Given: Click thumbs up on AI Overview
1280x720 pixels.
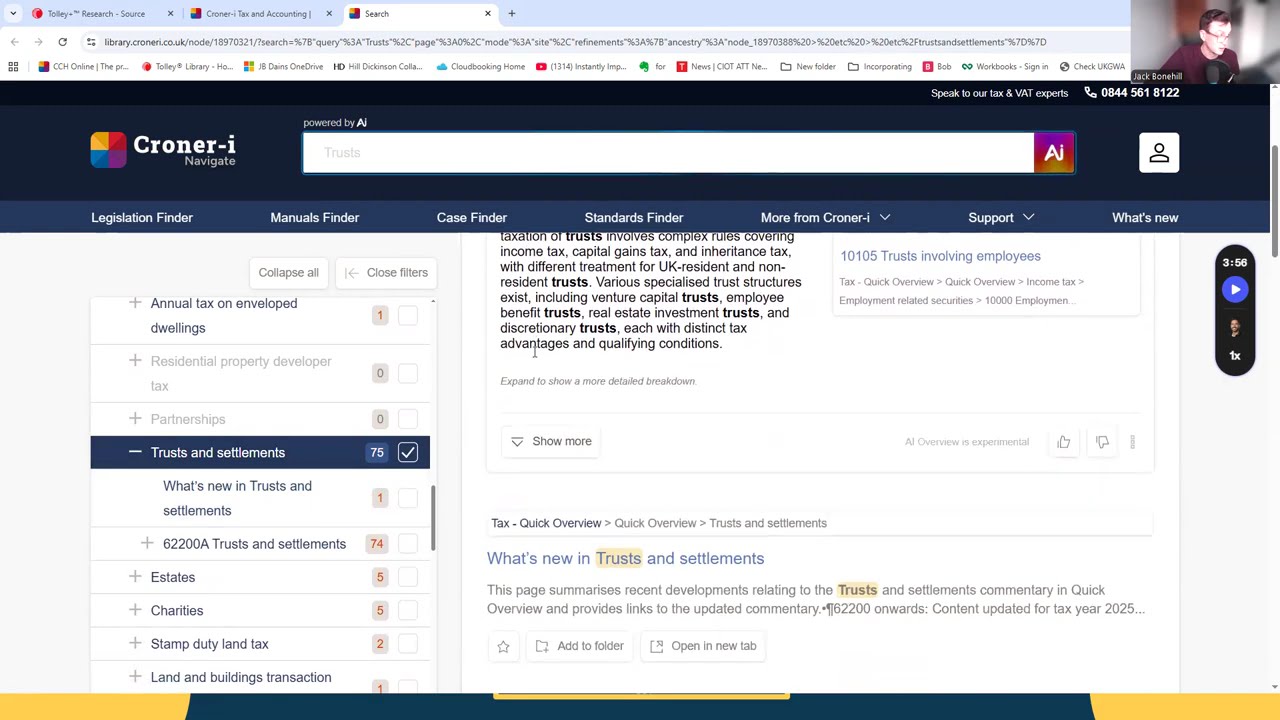Looking at the screenshot, I should 1064,442.
